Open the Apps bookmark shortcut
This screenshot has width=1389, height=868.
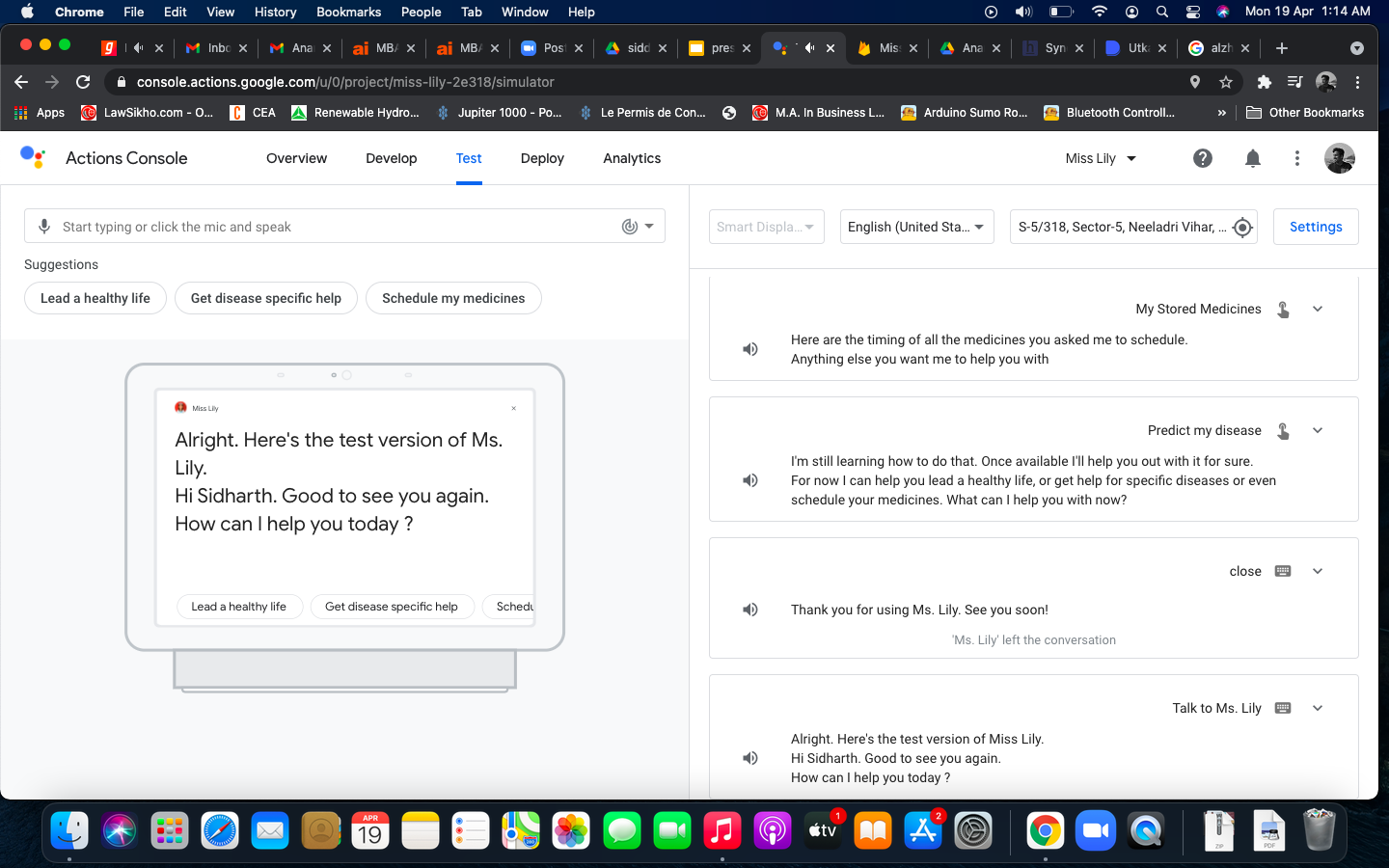pyautogui.click(x=40, y=113)
